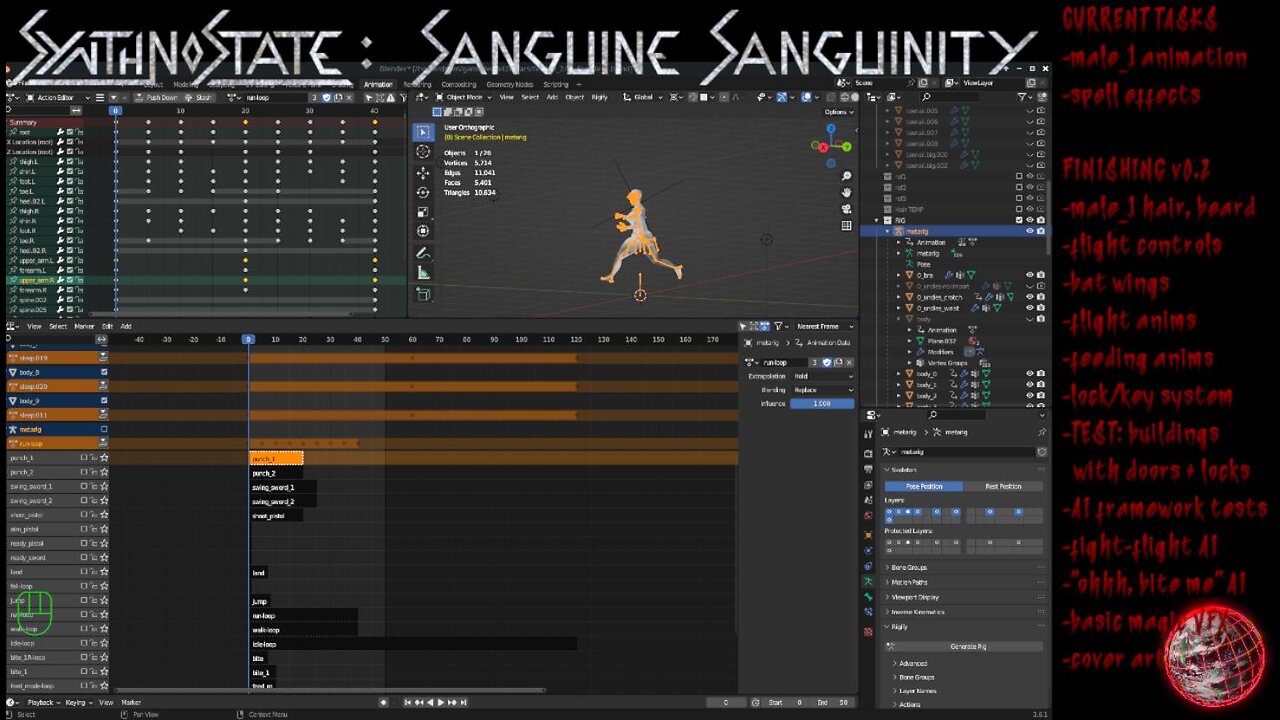Switch to the Animation workspace tab
The height and width of the screenshot is (720, 1280).
[378, 84]
